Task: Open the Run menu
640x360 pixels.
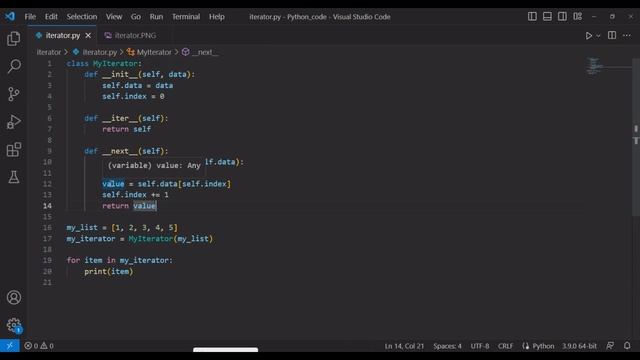Action: coord(156,17)
